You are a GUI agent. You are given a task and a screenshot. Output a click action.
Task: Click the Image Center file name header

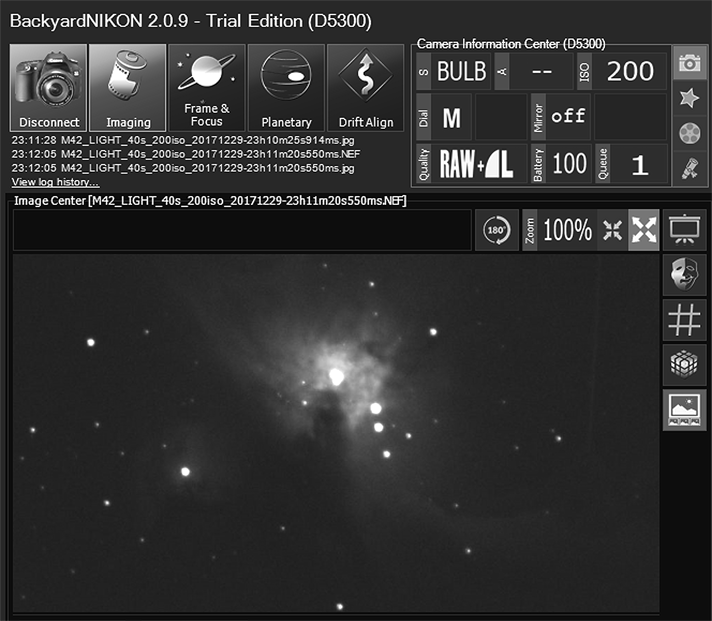tap(210, 201)
